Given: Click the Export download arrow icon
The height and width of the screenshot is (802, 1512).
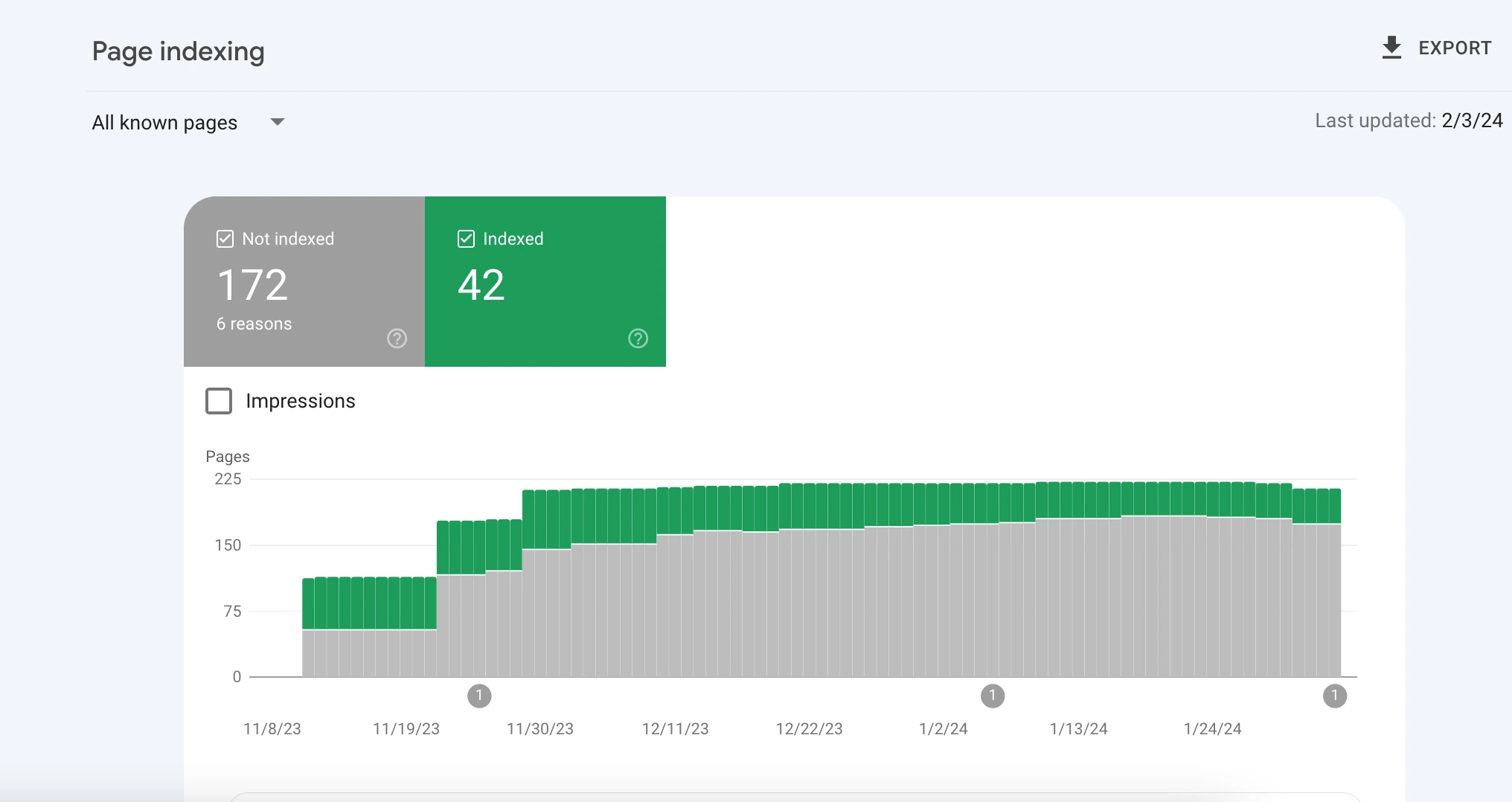Looking at the screenshot, I should point(1391,48).
